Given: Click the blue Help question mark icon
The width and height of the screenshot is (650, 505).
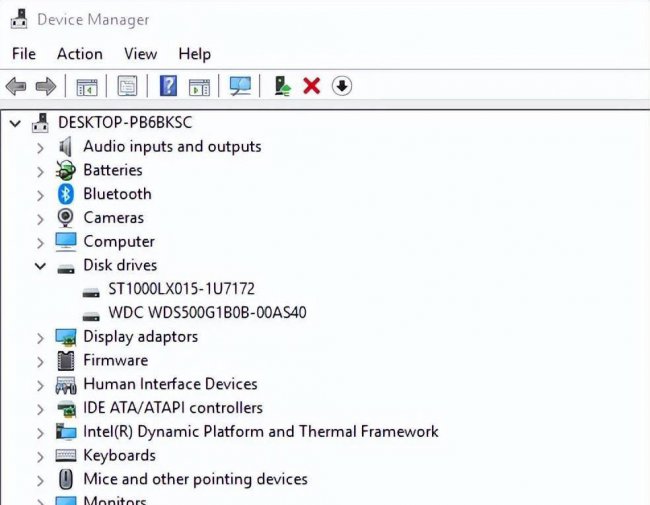Looking at the screenshot, I should point(168,86).
